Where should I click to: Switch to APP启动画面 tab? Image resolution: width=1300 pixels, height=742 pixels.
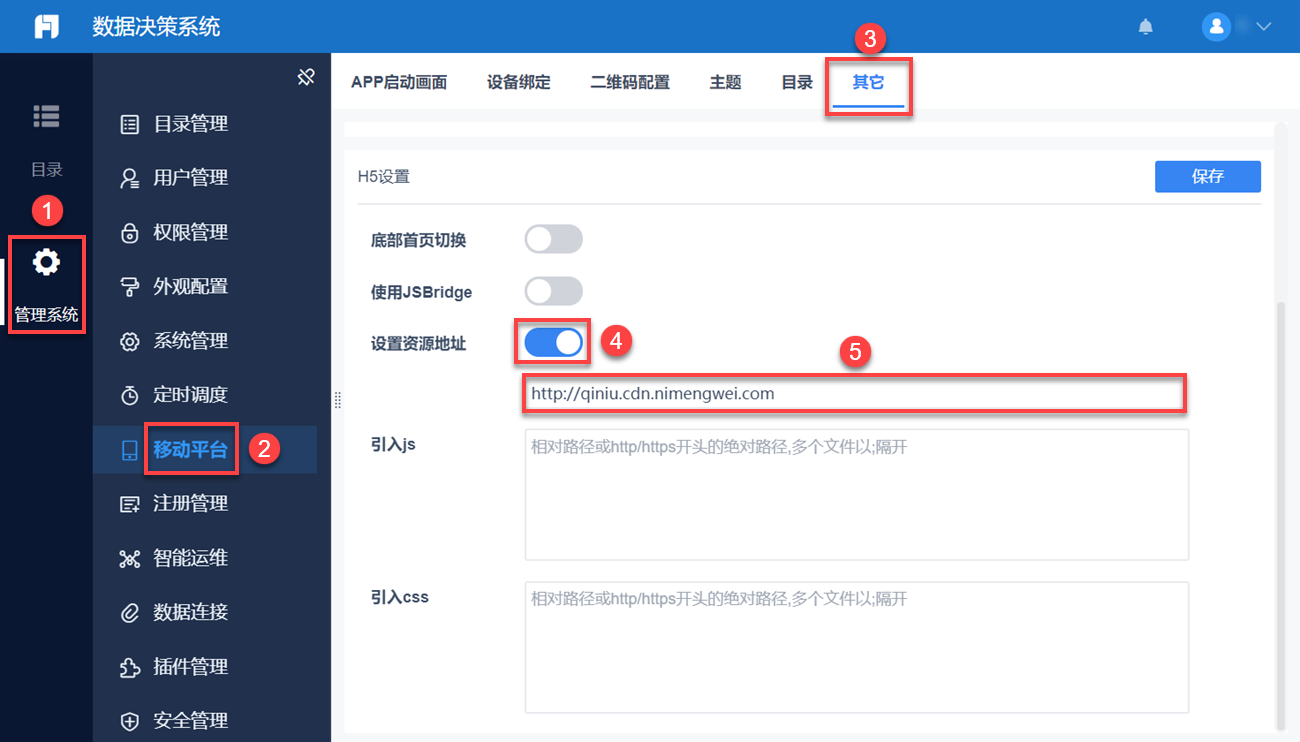pos(398,82)
